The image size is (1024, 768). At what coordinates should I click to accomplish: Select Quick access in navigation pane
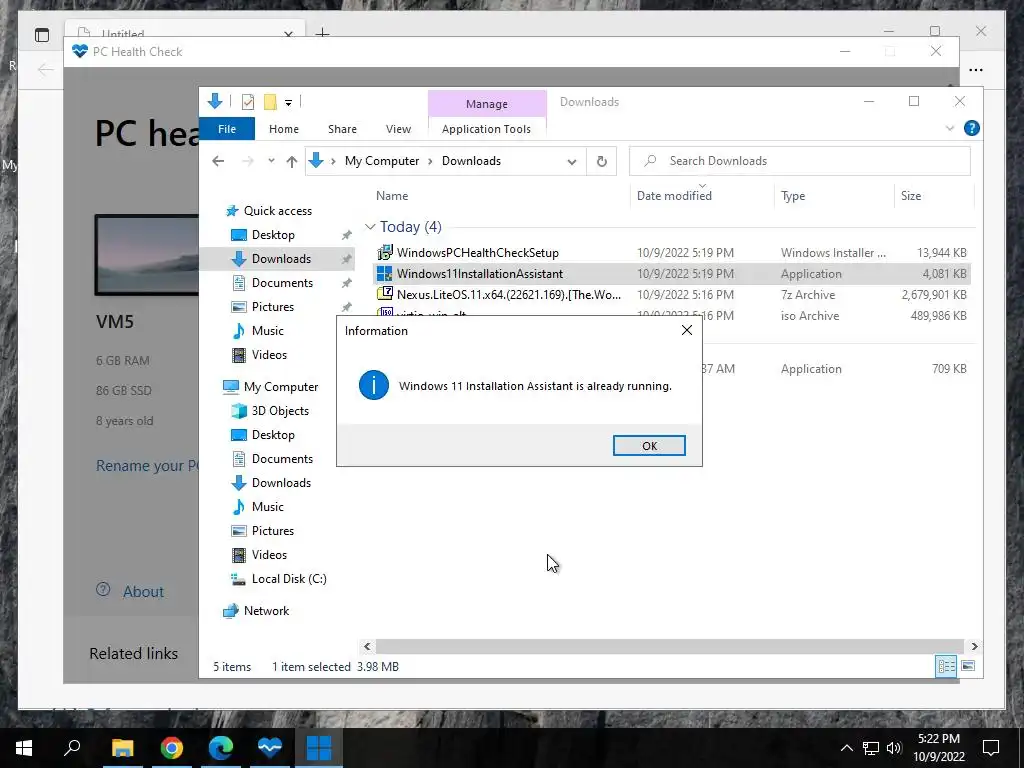pos(278,211)
